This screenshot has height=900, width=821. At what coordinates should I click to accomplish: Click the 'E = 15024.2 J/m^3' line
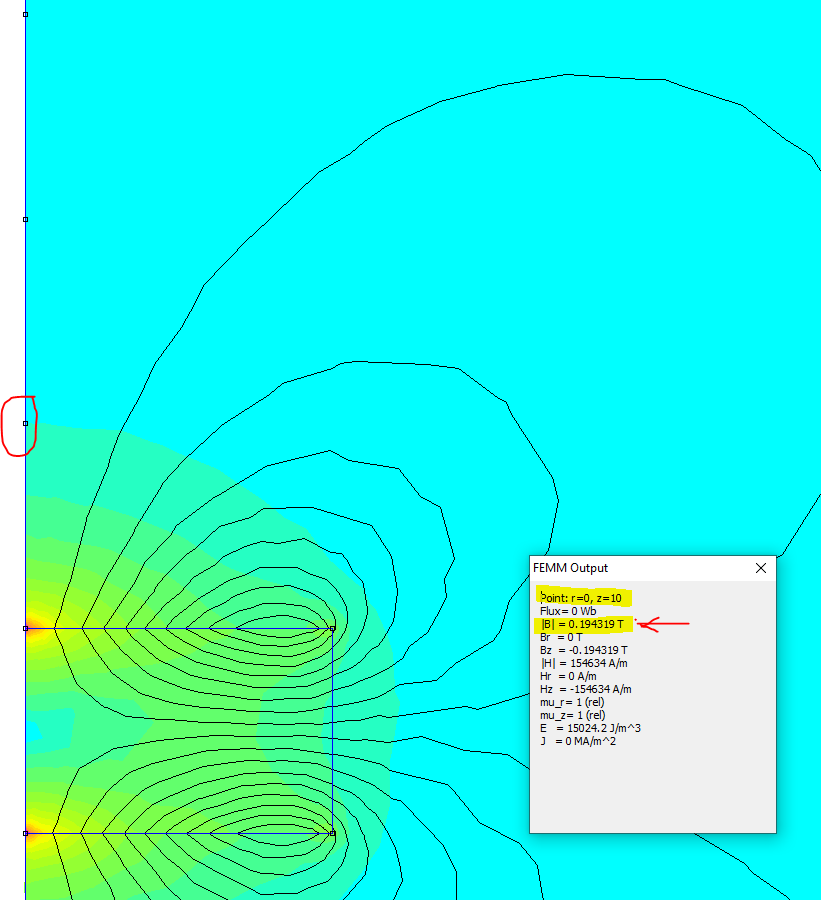pyautogui.click(x=590, y=728)
